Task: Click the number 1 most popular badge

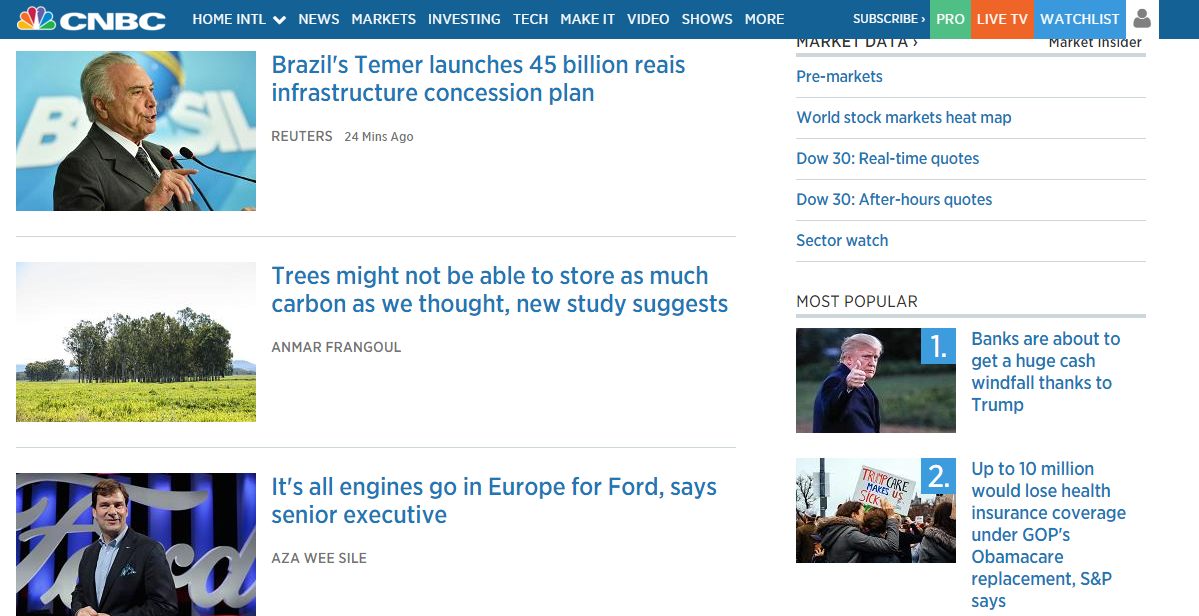Action: [938, 346]
